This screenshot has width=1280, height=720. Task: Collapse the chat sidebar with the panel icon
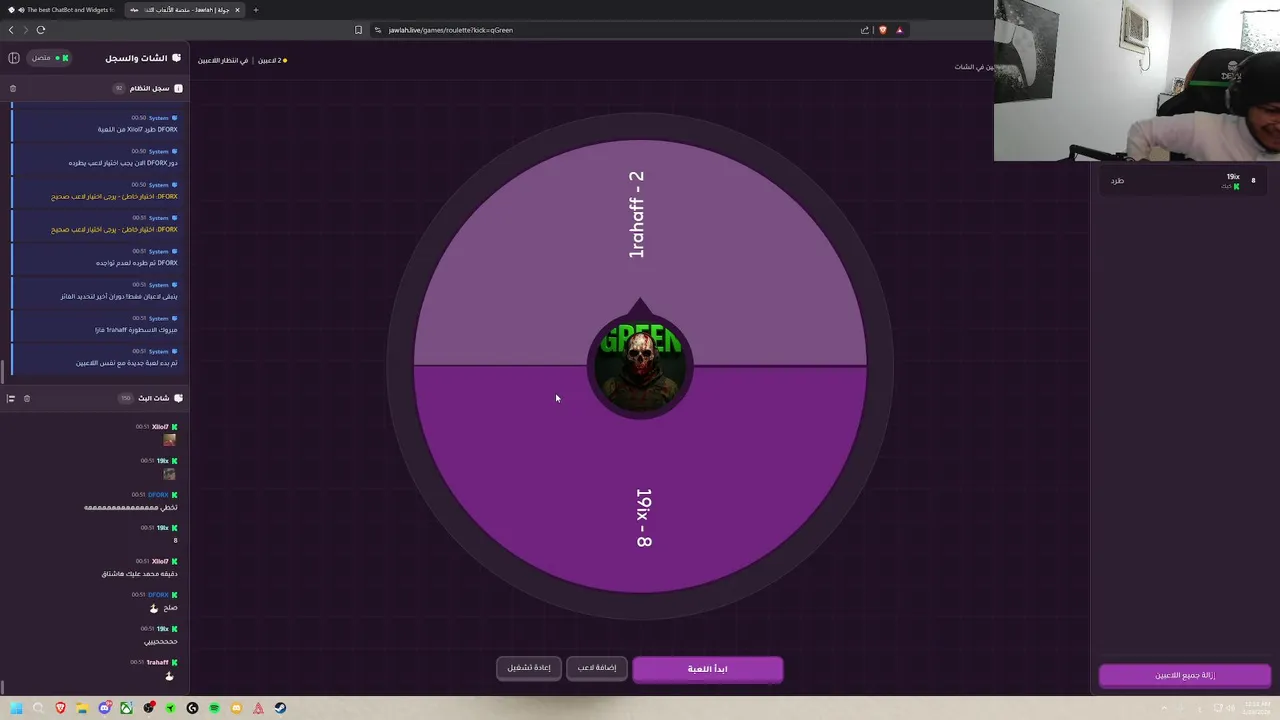pos(14,58)
